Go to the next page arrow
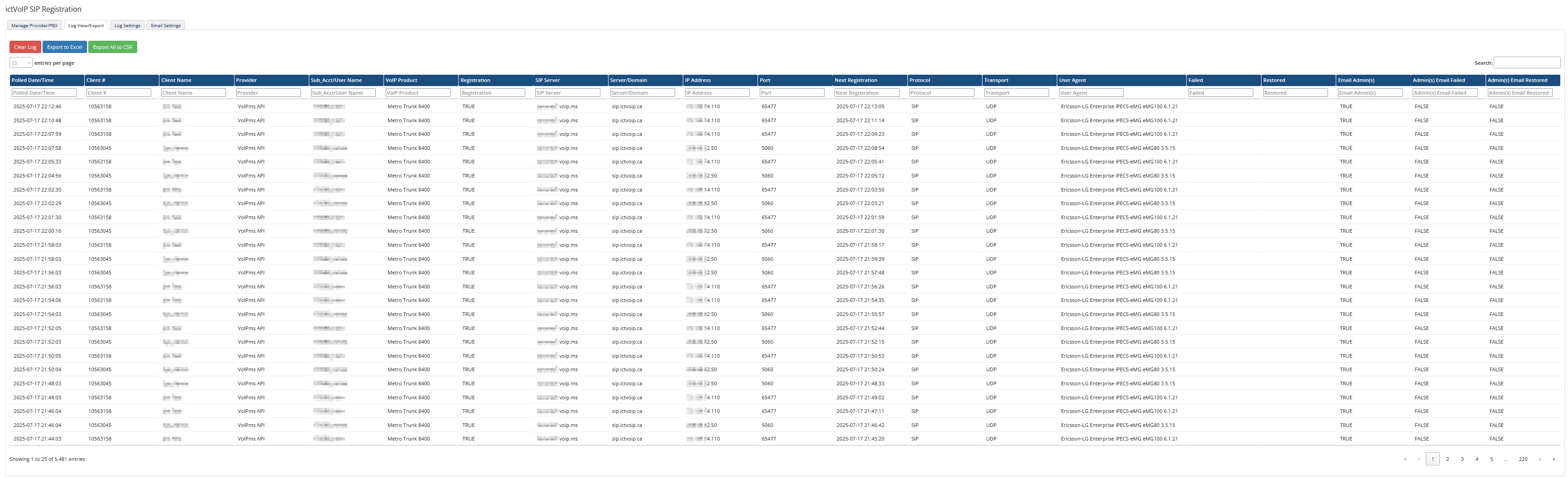 [x=1540, y=459]
